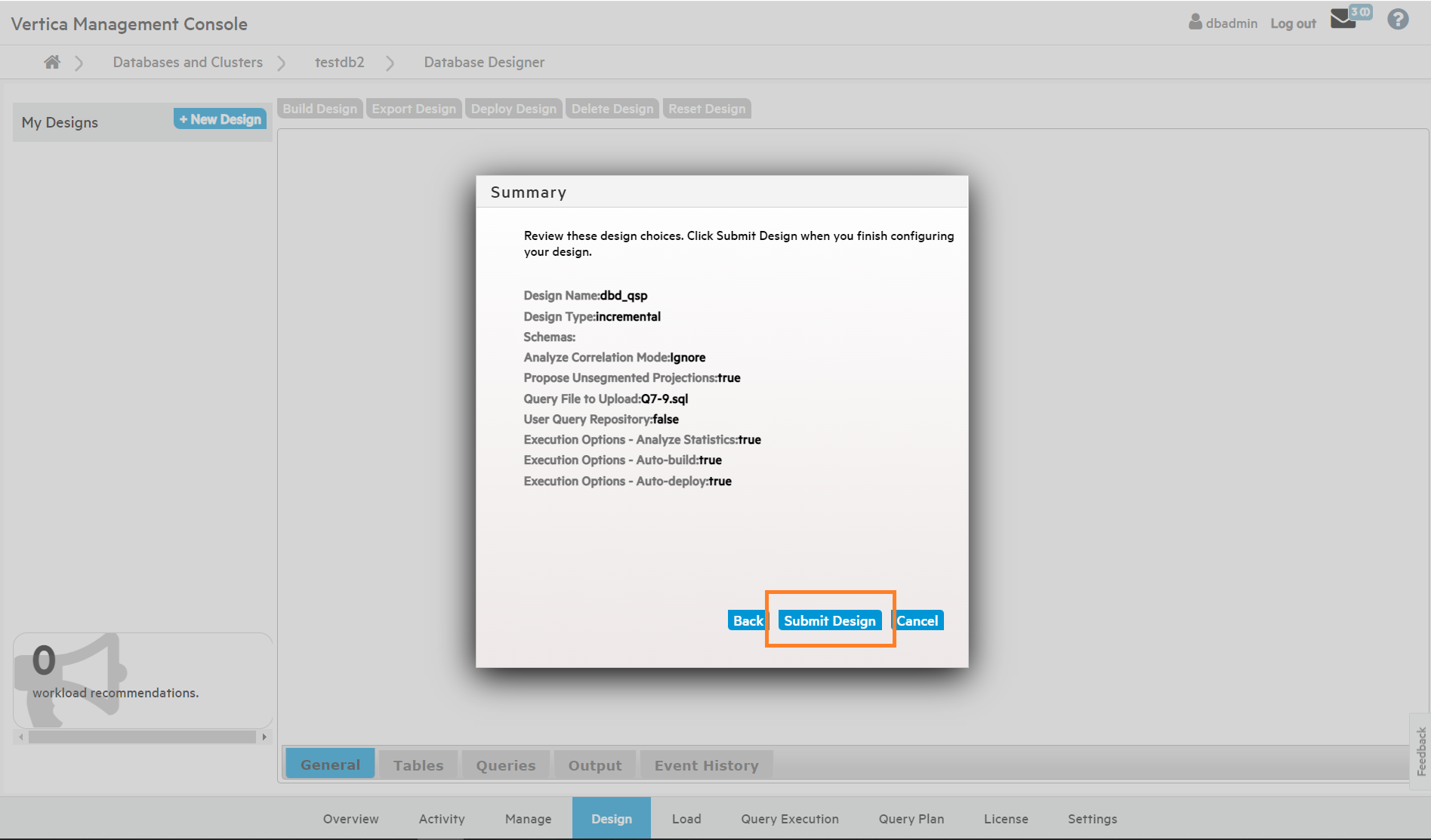
Task: Open the Settings page in bottom nav
Action: click(1092, 819)
